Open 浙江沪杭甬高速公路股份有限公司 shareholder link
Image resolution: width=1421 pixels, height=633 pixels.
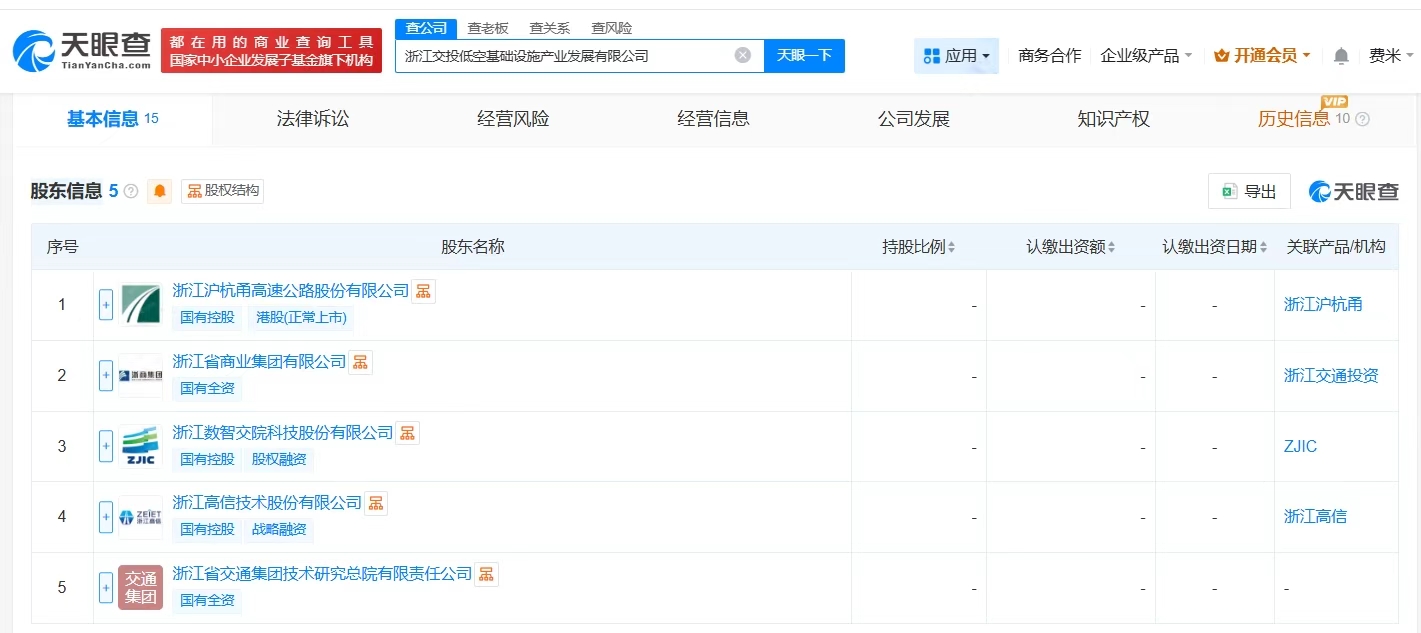[291, 291]
